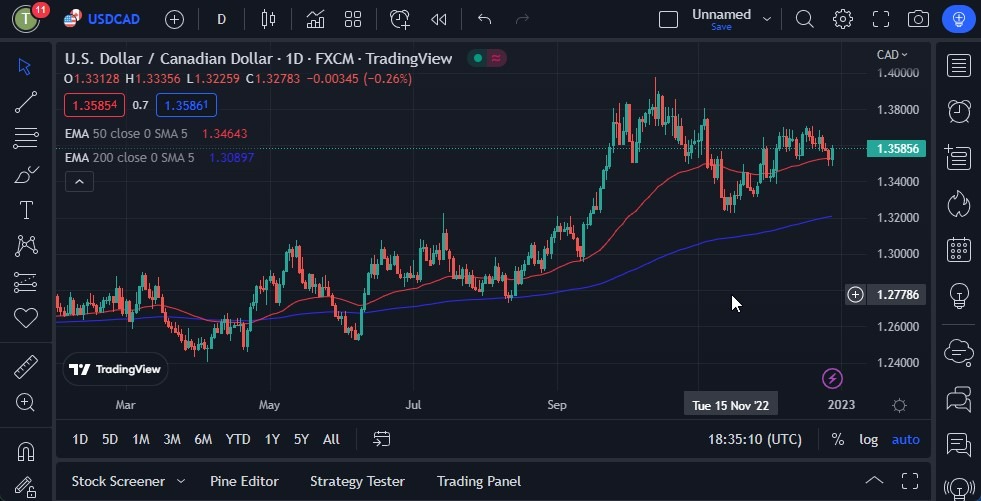Select the text annotation tool
The width and height of the screenshot is (981, 501).
click(26, 210)
